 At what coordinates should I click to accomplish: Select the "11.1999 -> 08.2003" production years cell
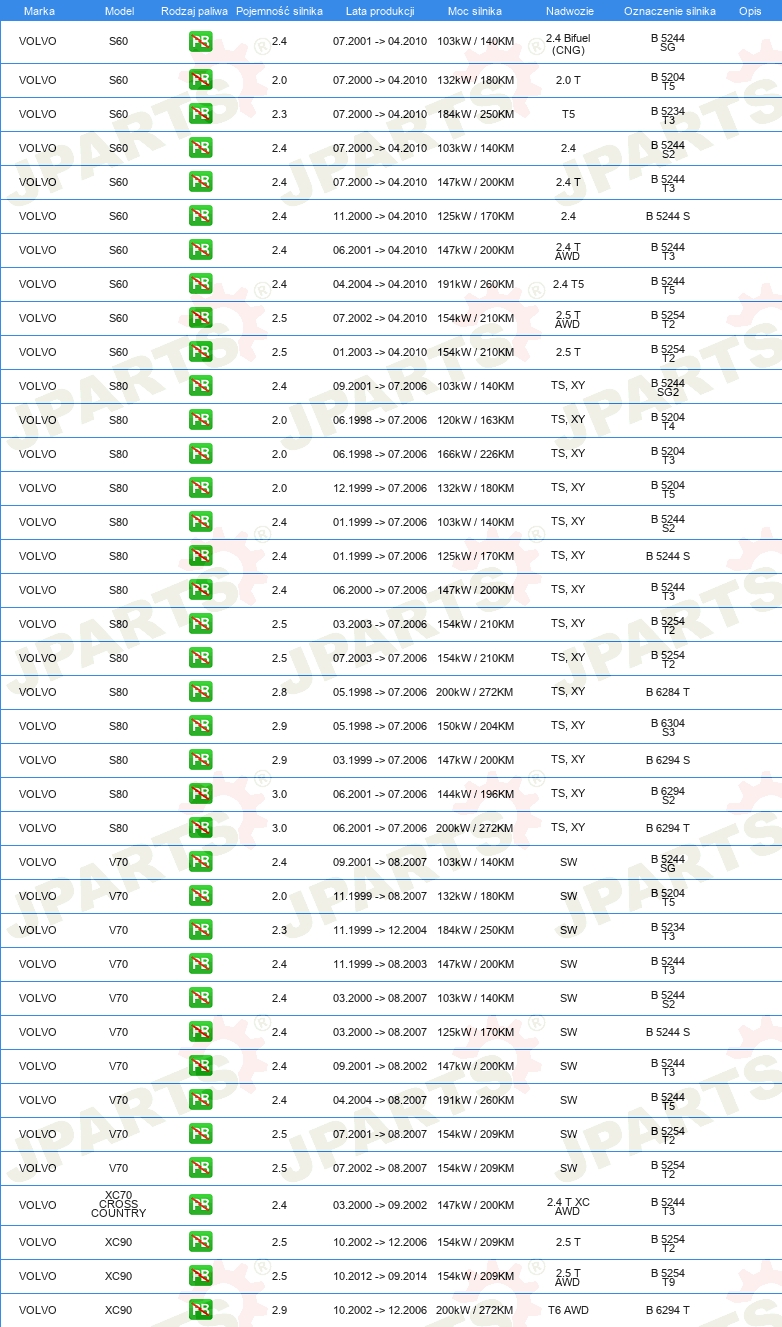point(380,964)
